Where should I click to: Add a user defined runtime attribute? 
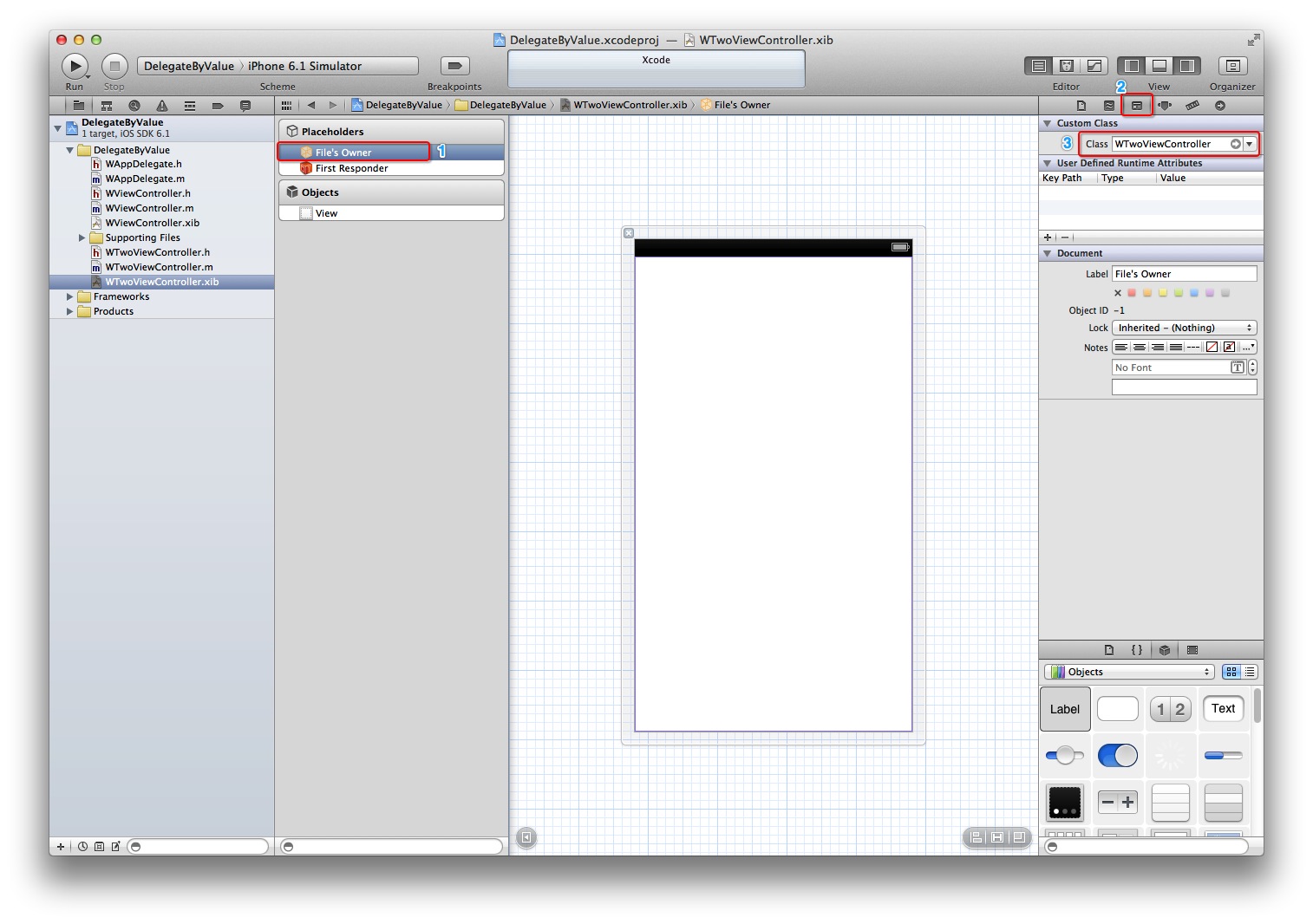click(x=1048, y=238)
